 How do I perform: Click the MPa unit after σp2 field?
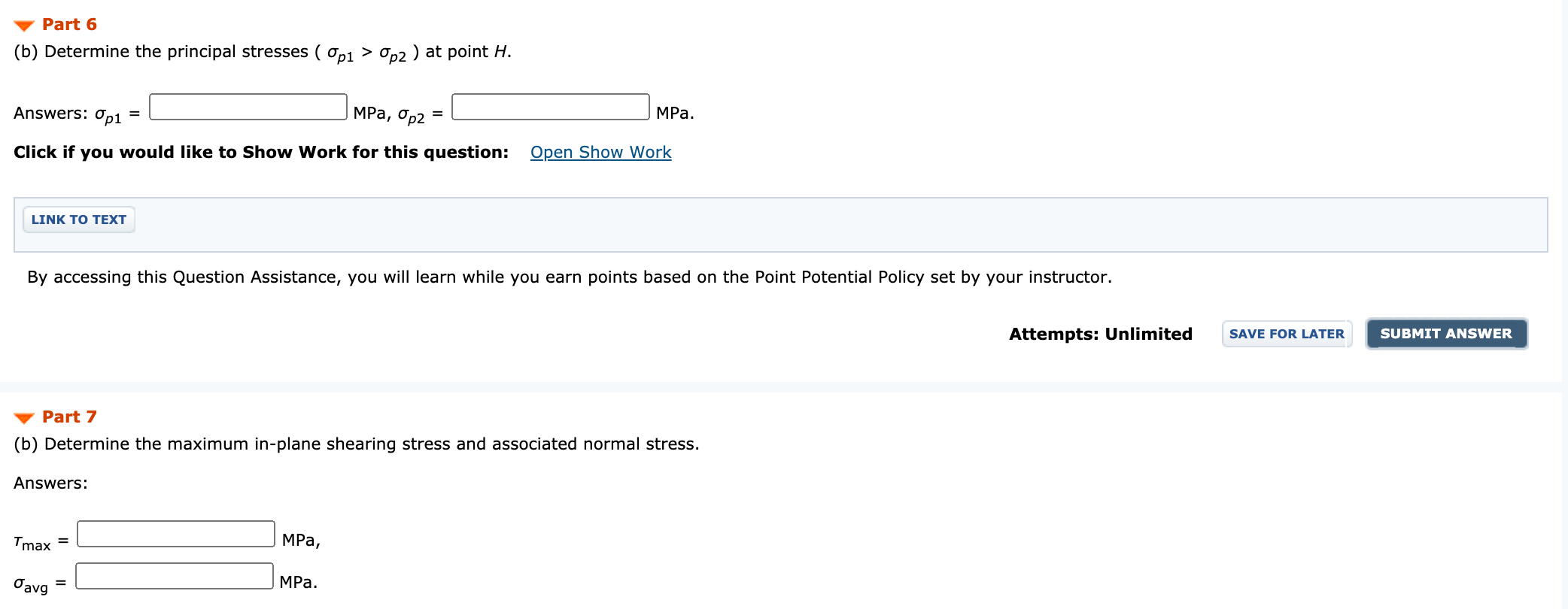click(675, 113)
